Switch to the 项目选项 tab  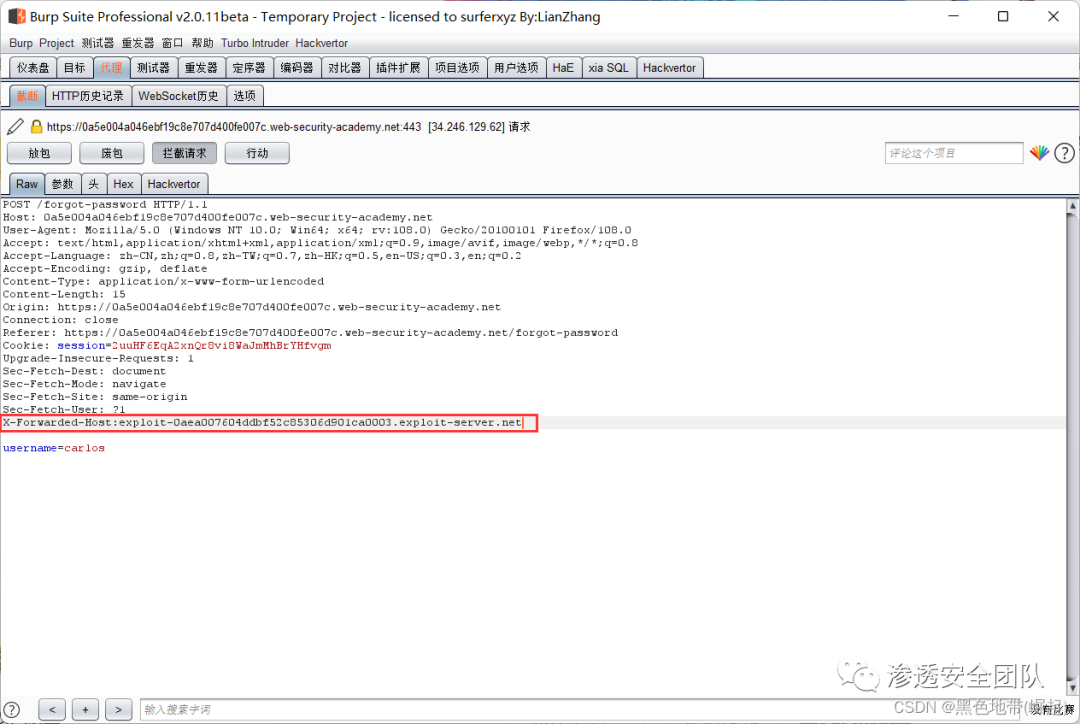click(x=457, y=68)
